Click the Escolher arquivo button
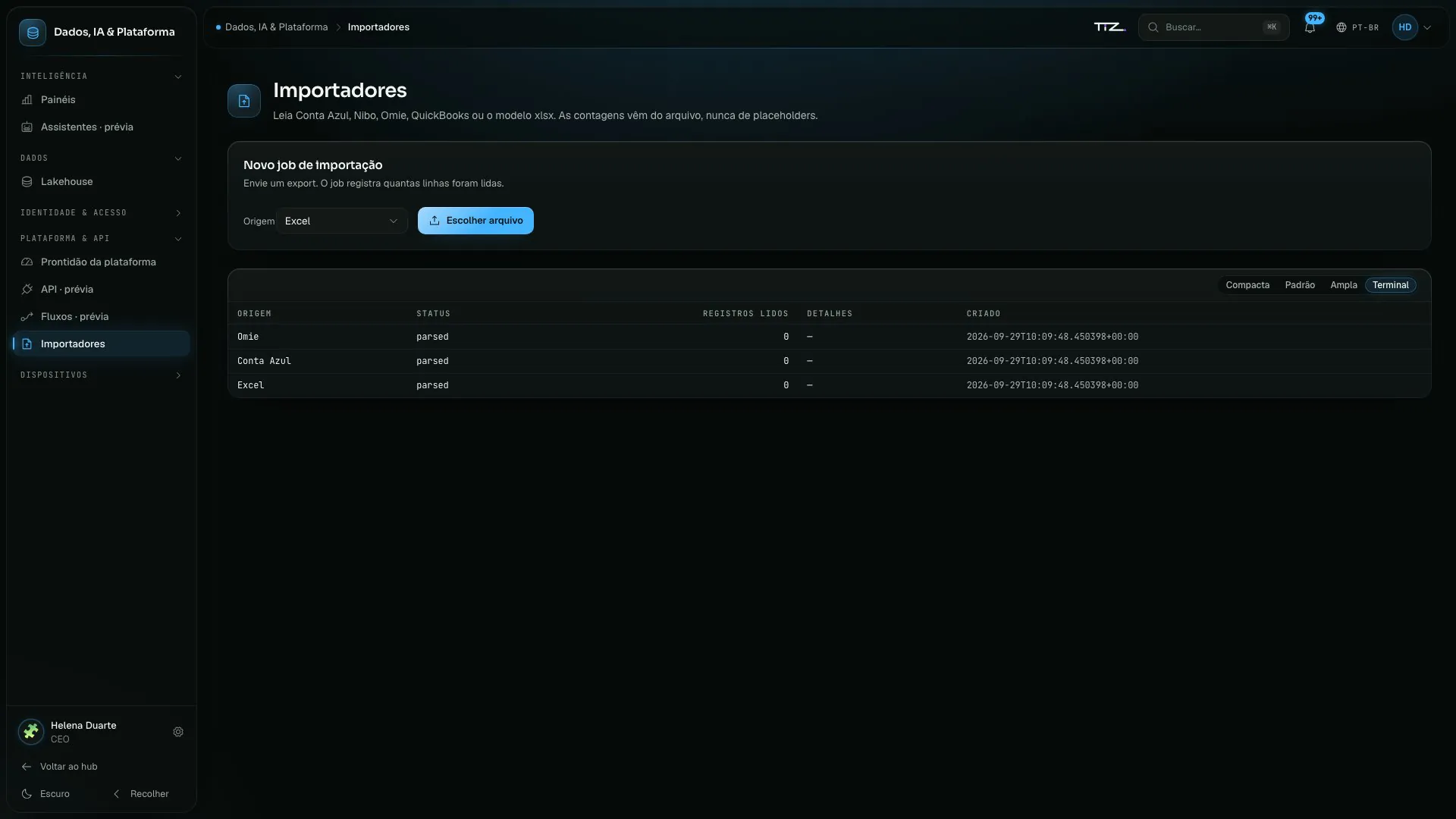1456x819 pixels. pyautogui.click(x=475, y=221)
